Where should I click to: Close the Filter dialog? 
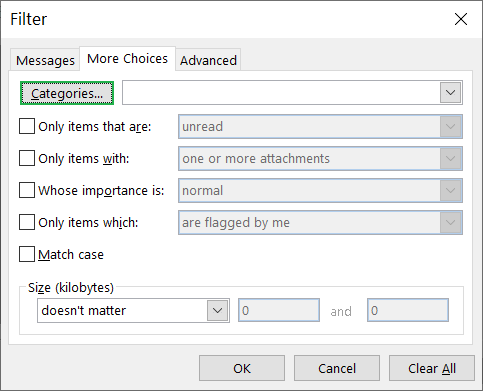click(461, 19)
